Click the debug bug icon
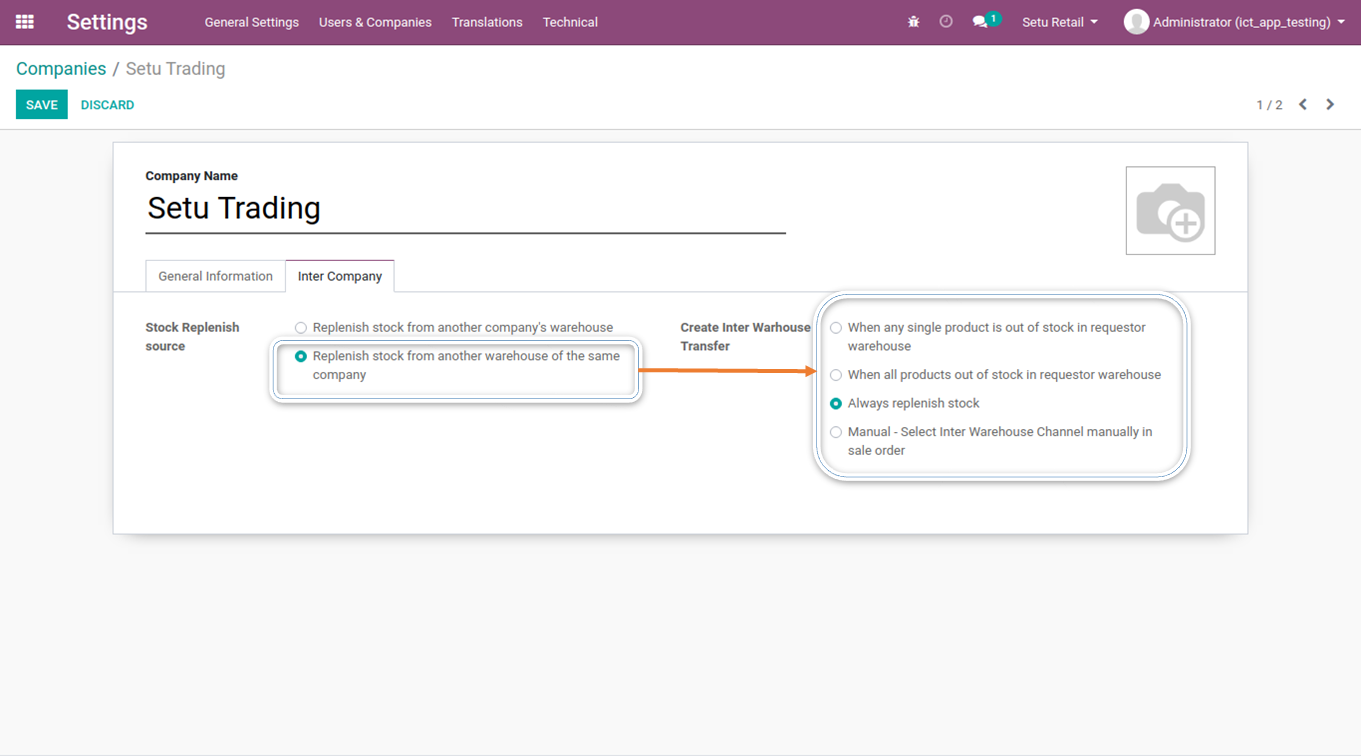The image size is (1361, 756). tap(913, 22)
